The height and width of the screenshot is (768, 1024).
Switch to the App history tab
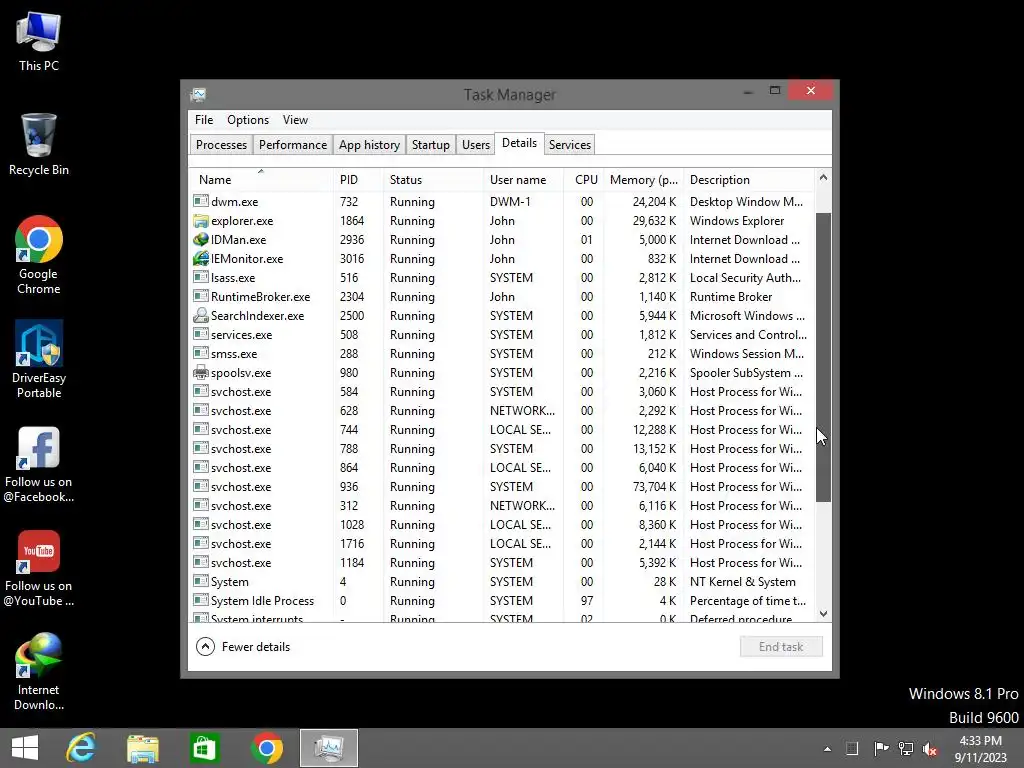click(369, 145)
